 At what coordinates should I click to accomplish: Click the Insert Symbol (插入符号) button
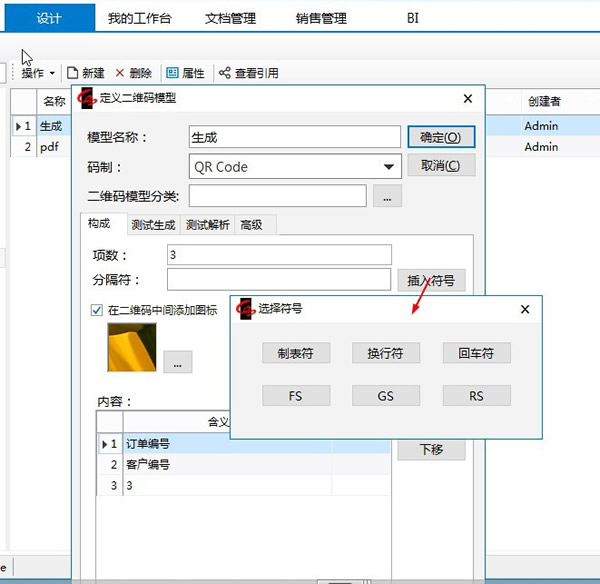pos(431,281)
